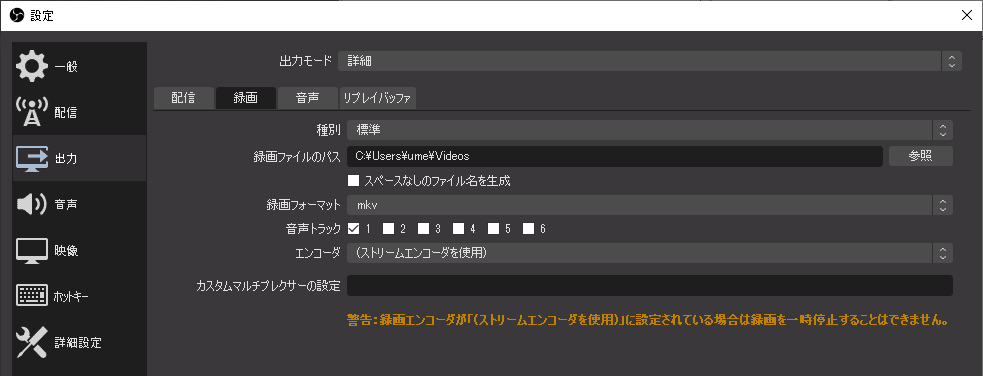Open the 音声 speaker icon in the sidebar
The width and height of the screenshot is (983, 376).
pyautogui.click(x=31, y=204)
